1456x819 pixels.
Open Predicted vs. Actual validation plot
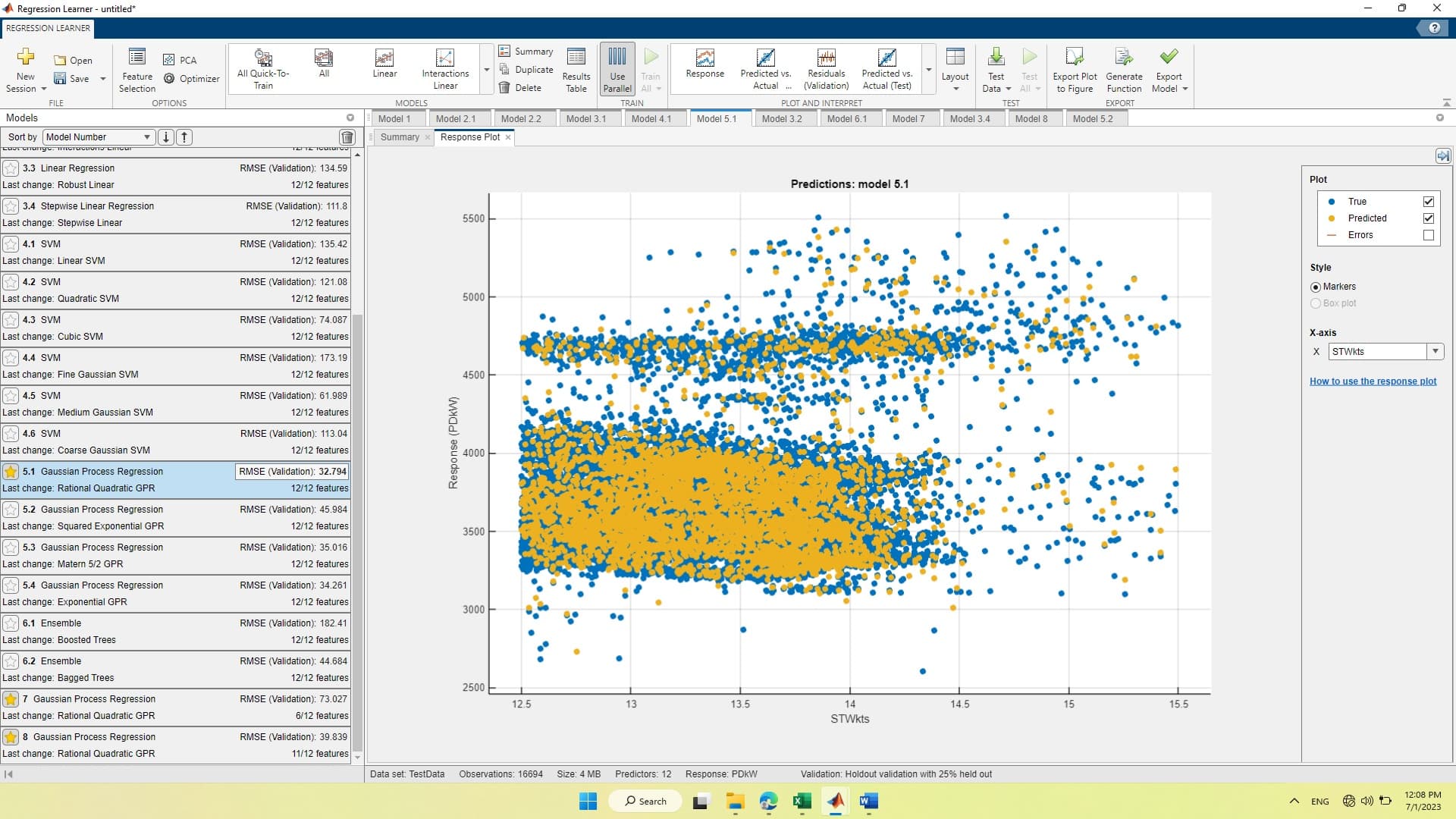(x=766, y=69)
